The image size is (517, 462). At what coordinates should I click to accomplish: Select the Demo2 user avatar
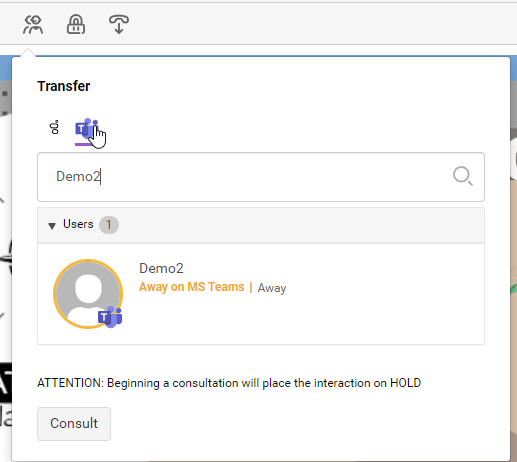[x=88, y=294]
